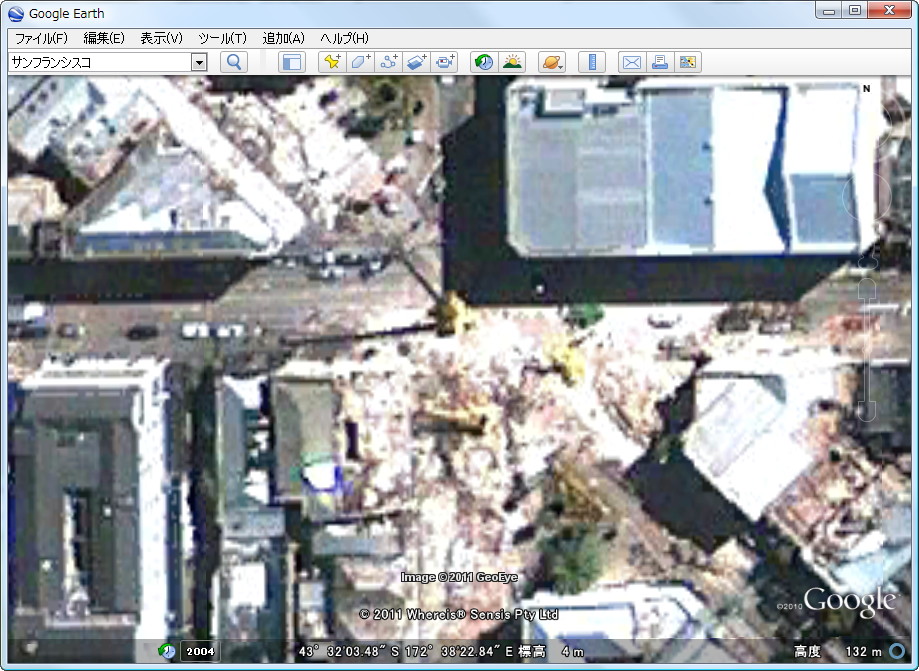Maximize the Google Earth window
The height and width of the screenshot is (671, 919).
855,11
